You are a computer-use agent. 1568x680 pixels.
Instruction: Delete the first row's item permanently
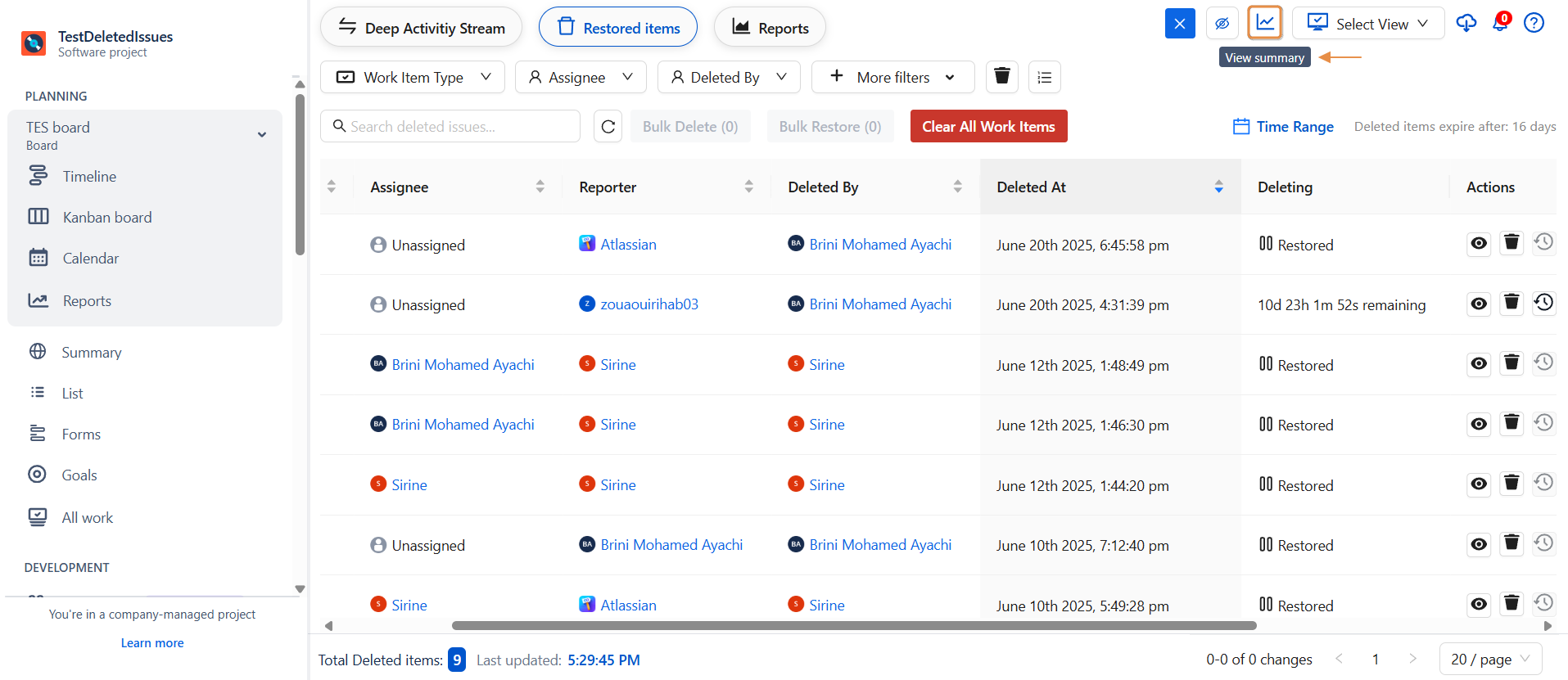click(1512, 243)
